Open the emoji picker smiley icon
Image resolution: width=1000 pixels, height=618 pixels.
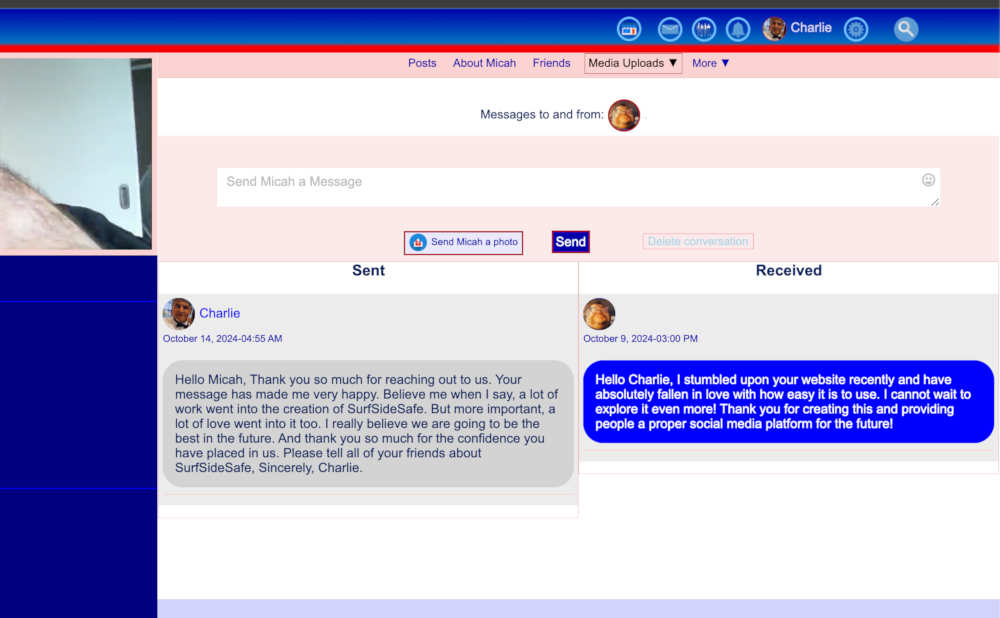(x=928, y=180)
